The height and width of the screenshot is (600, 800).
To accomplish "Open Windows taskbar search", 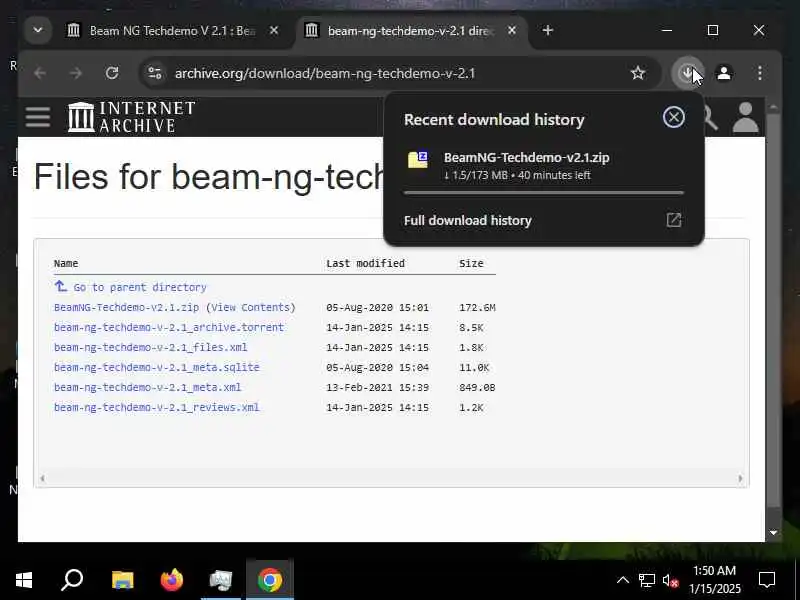I will pos(72,580).
